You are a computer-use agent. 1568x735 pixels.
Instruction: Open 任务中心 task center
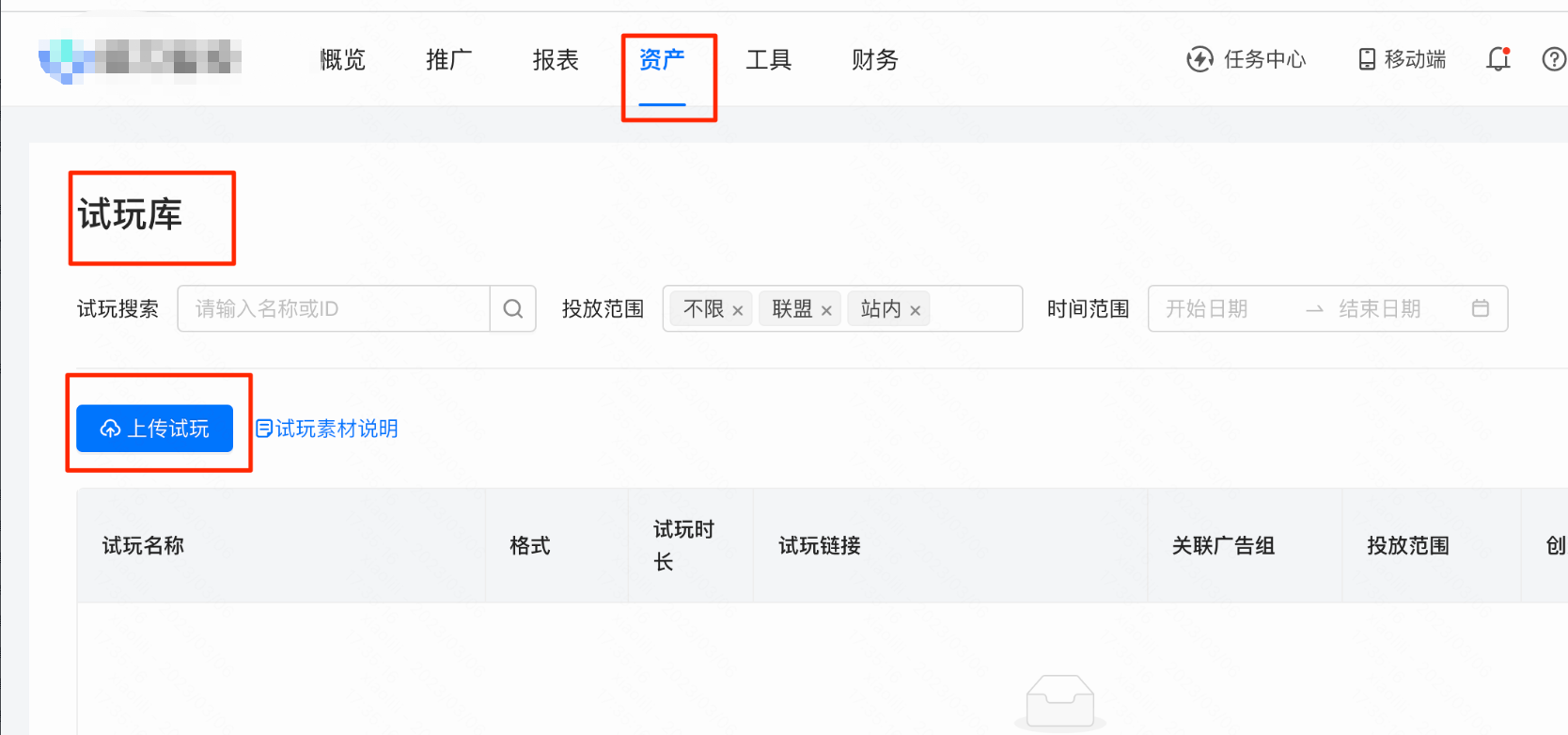click(1247, 59)
